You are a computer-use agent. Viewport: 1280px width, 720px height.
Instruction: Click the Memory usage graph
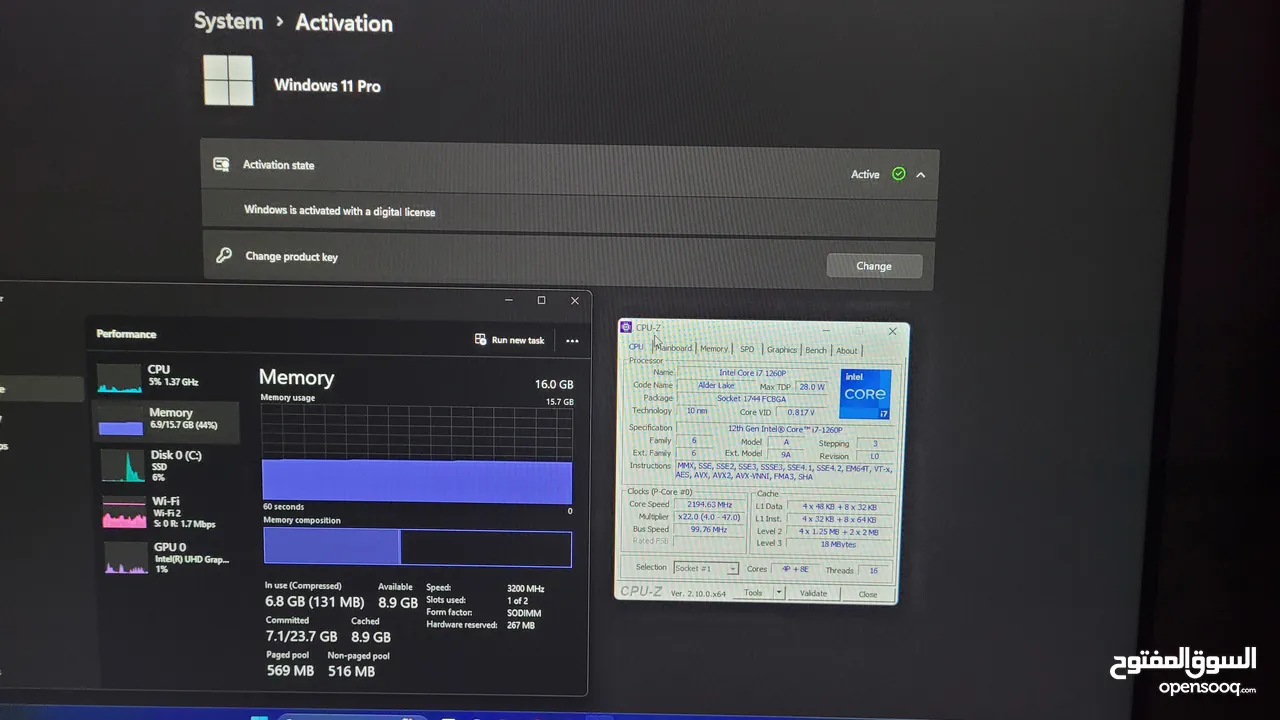point(417,454)
